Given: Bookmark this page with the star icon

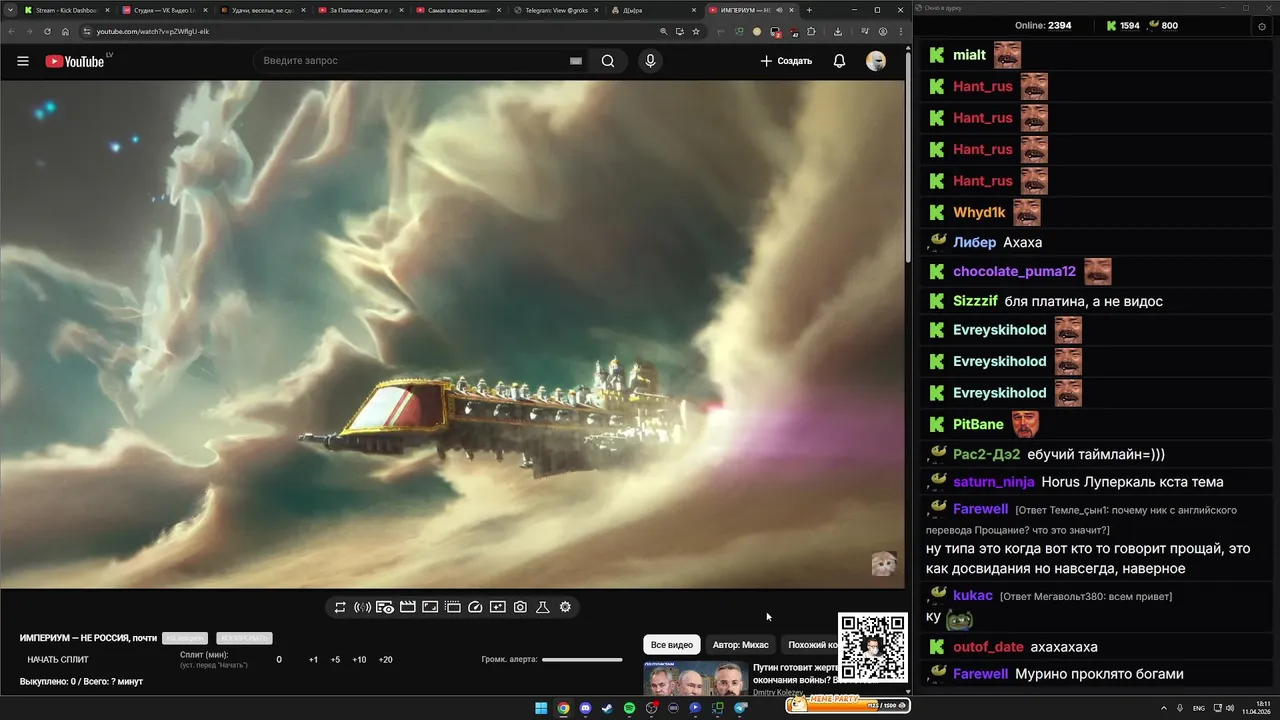Looking at the screenshot, I should (696, 31).
